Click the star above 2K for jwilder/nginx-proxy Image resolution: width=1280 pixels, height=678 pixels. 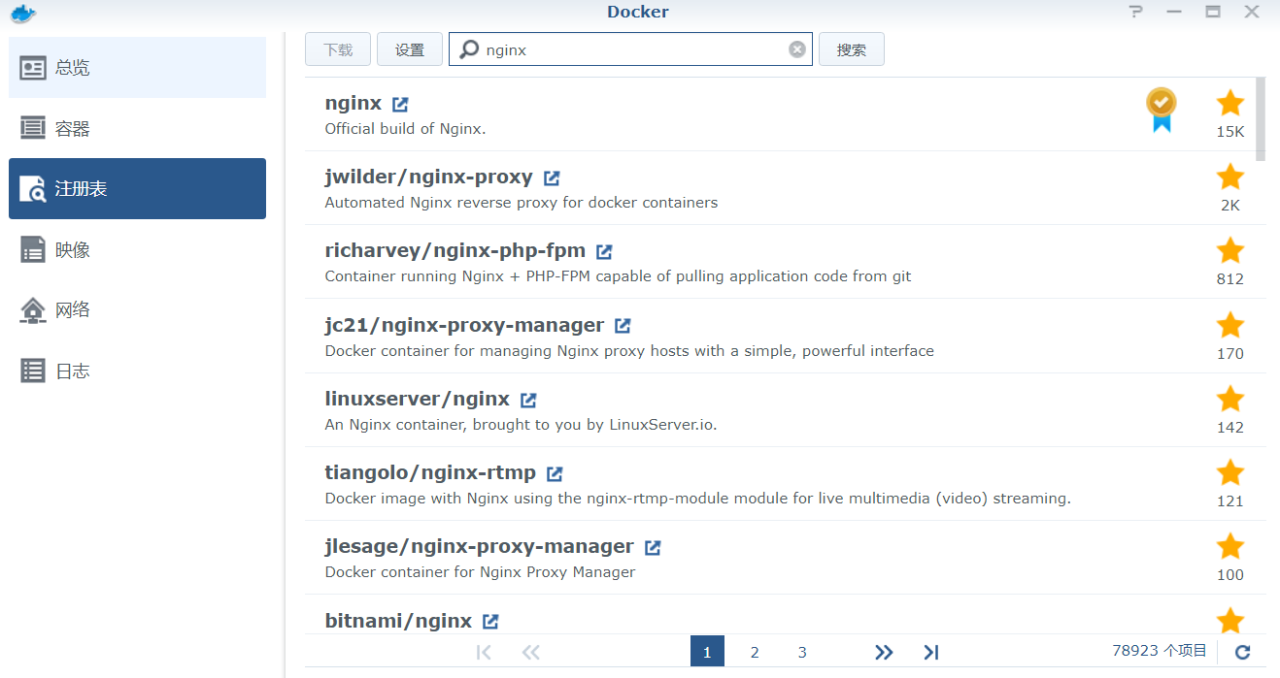(x=1230, y=177)
